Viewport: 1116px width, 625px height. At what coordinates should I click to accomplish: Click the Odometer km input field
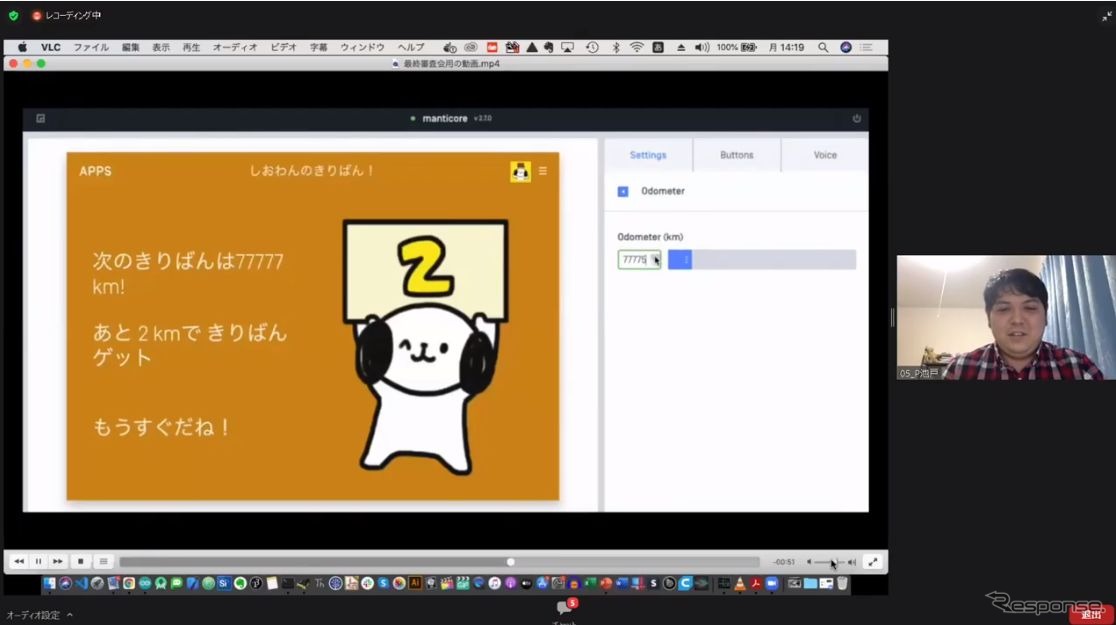pyautogui.click(x=638, y=260)
